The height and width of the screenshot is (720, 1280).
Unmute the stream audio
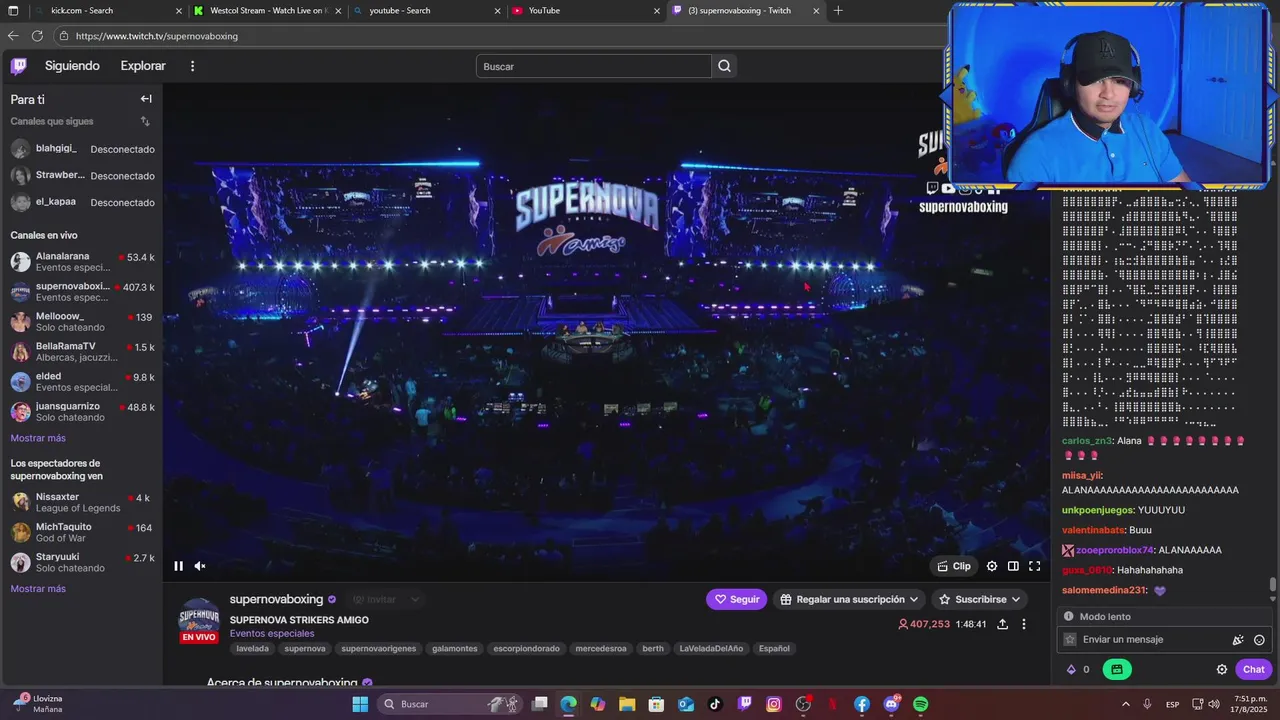click(x=200, y=566)
